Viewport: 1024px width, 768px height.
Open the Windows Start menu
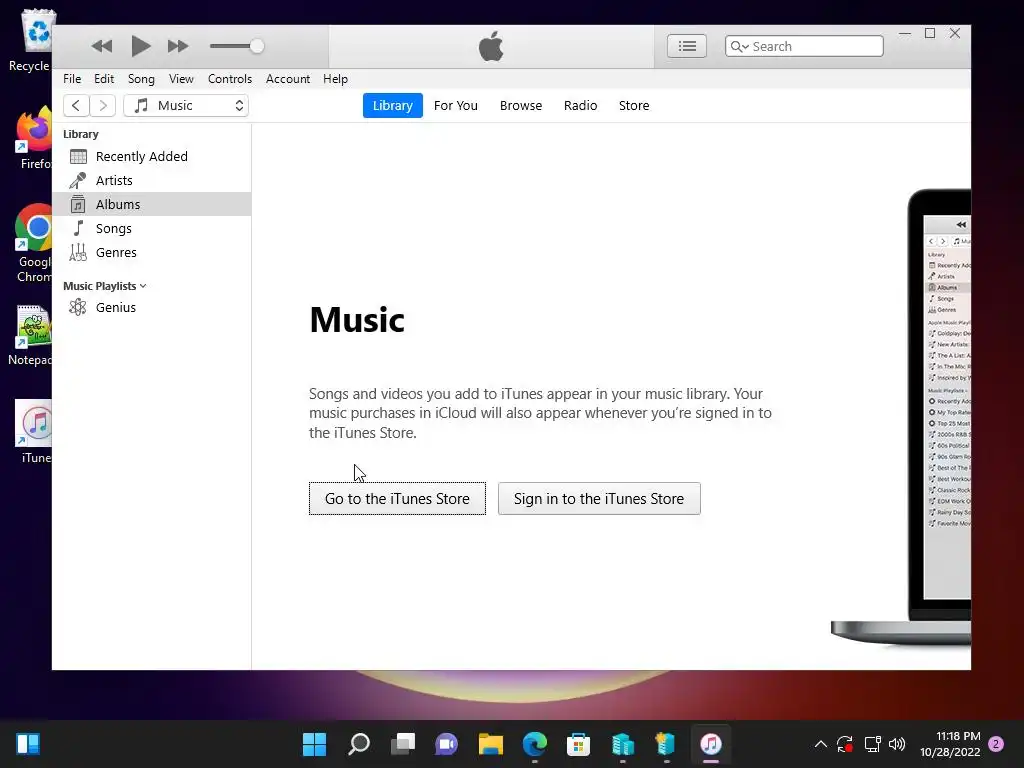point(314,744)
